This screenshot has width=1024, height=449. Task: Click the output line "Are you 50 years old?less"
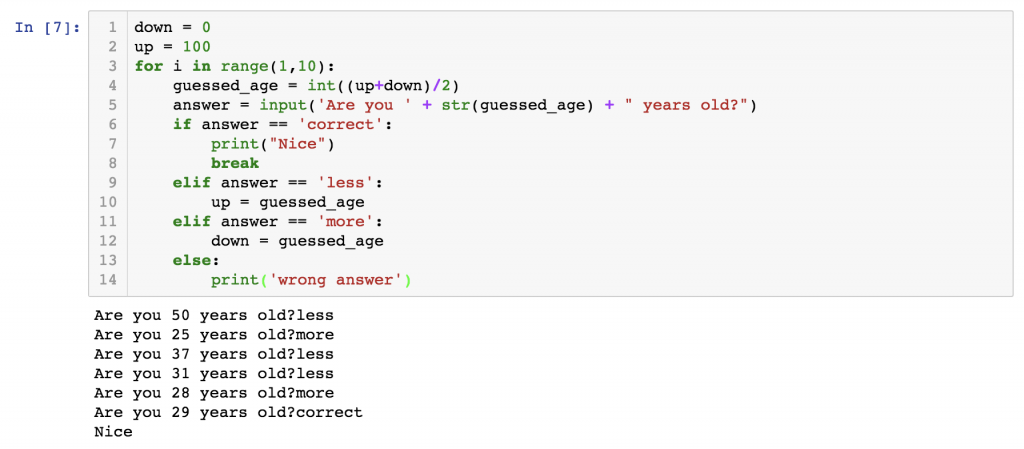coord(213,315)
